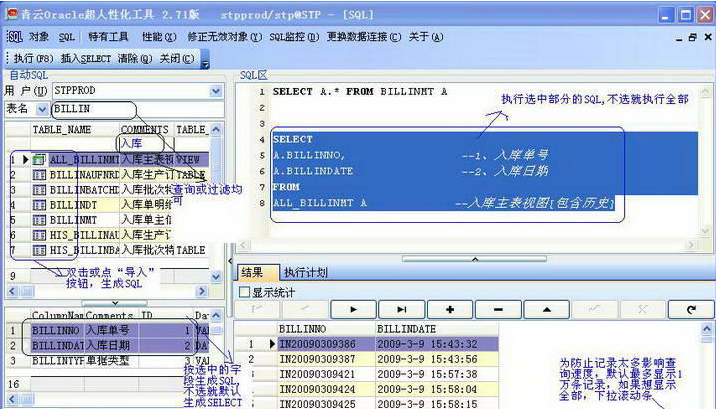Click the BILLINNO result column header
Viewport: 716px width, 409px height.
coord(326,329)
